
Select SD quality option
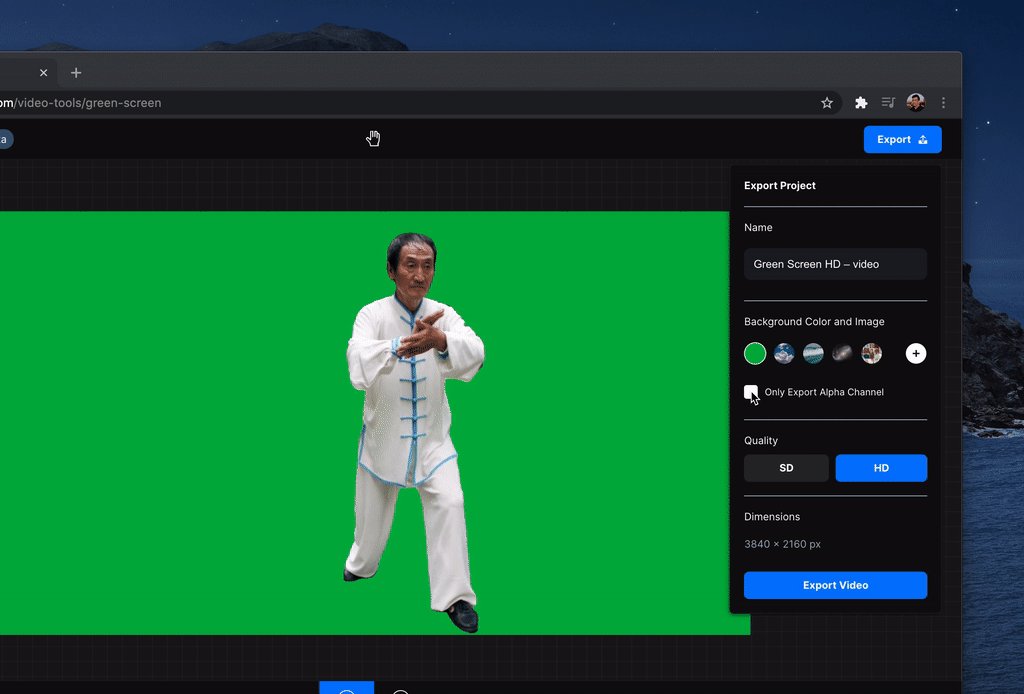coord(786,468)
